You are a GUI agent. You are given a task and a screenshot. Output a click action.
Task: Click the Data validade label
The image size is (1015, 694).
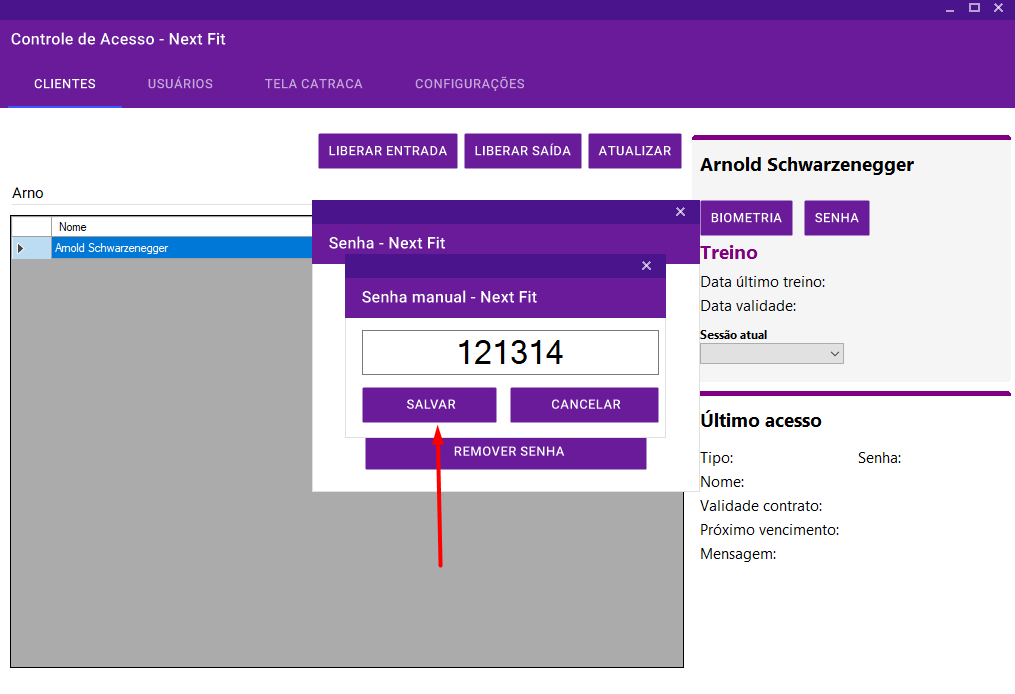click(x=748, y=306)
